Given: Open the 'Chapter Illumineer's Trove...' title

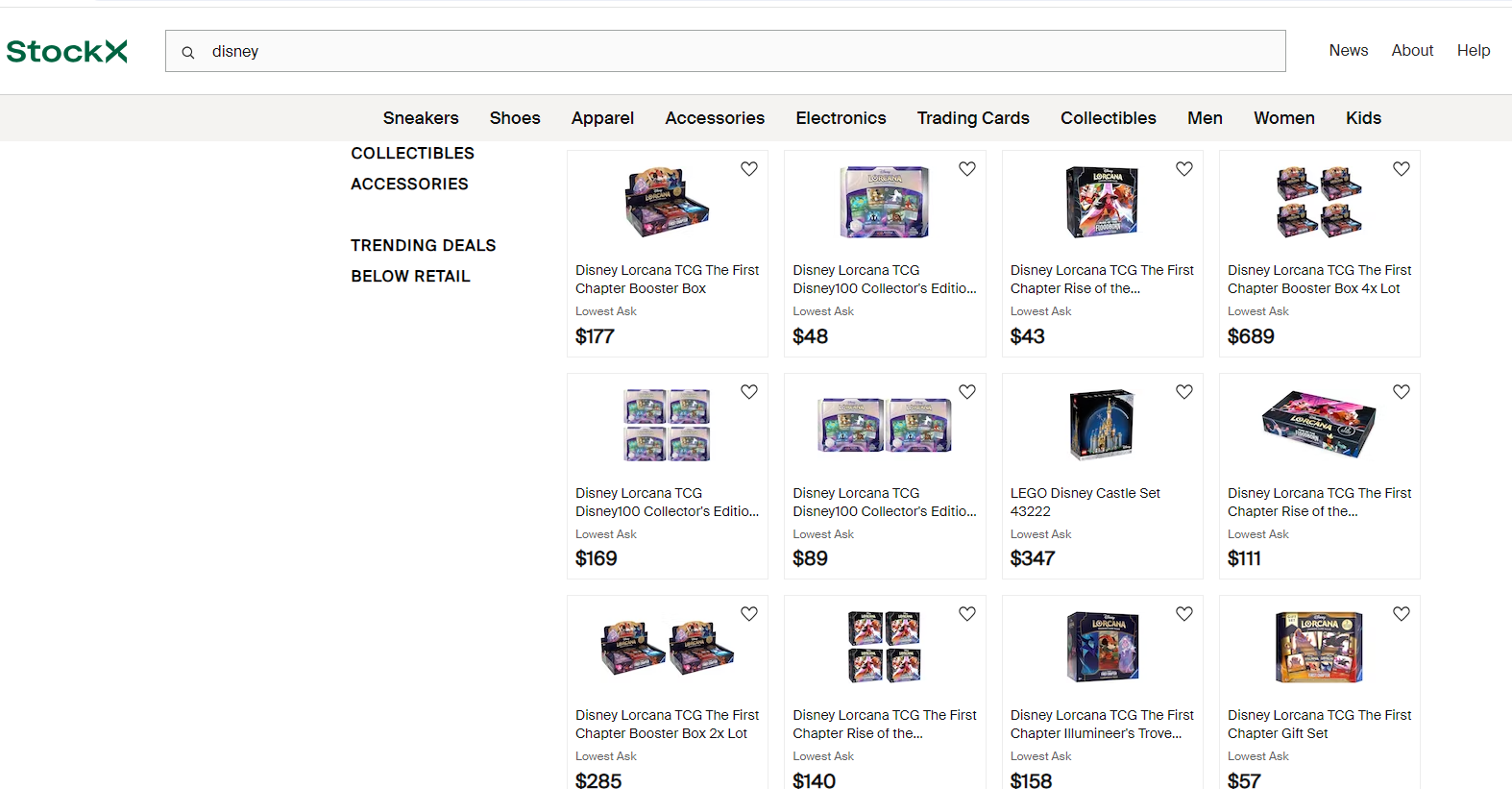Looking at the screenshot, I should click(1102, 725).
